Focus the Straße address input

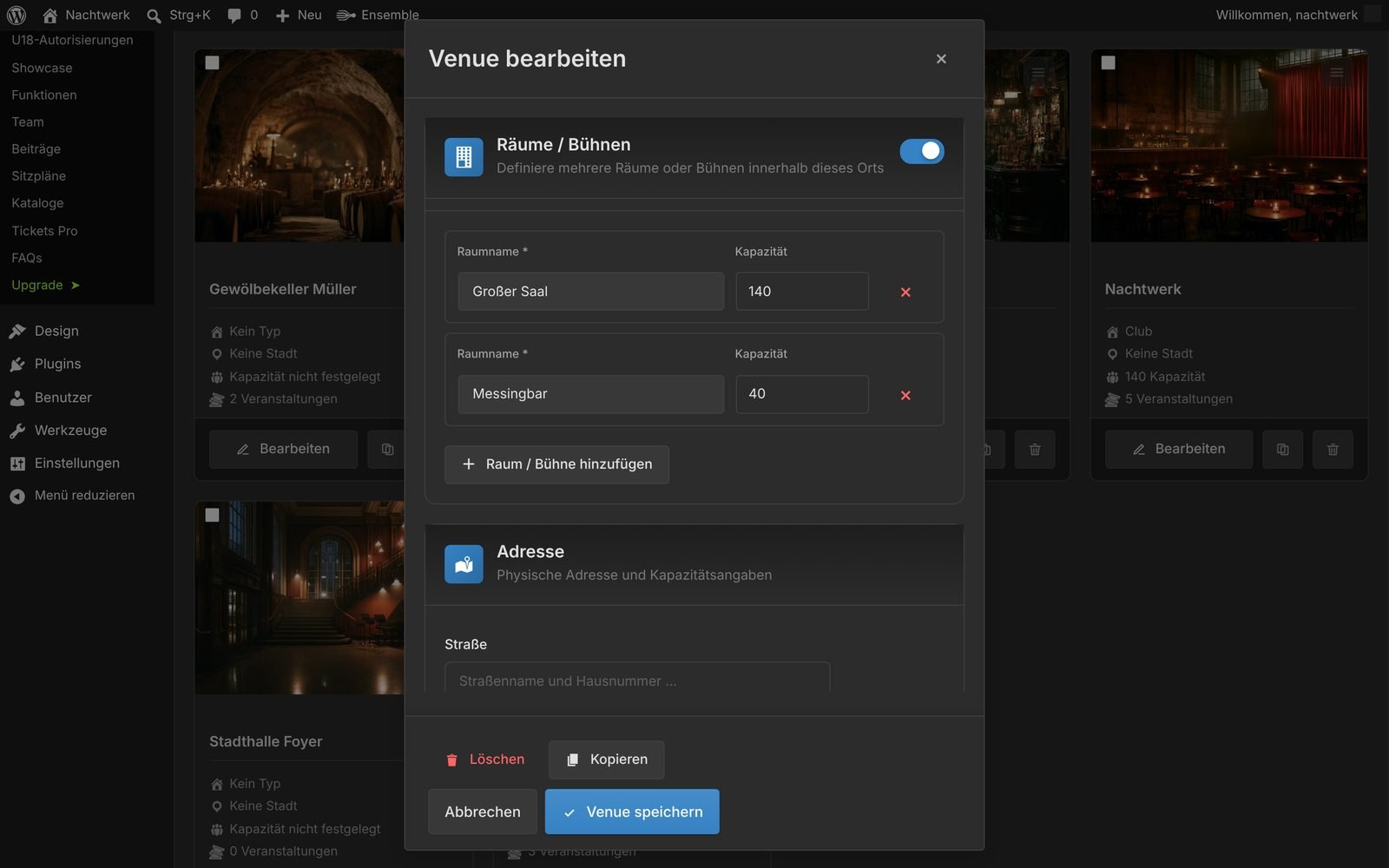[x=637, y=678]
